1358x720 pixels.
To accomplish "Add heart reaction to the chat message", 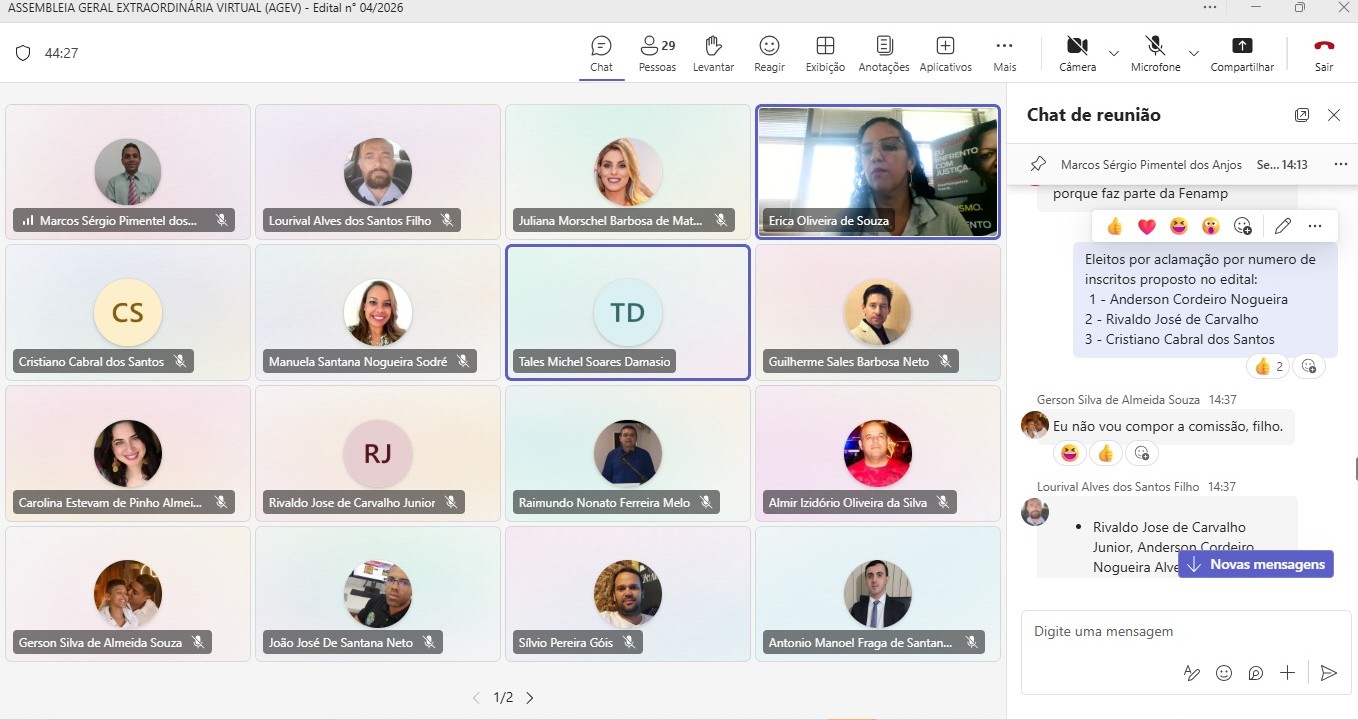I will [1147, 226].
